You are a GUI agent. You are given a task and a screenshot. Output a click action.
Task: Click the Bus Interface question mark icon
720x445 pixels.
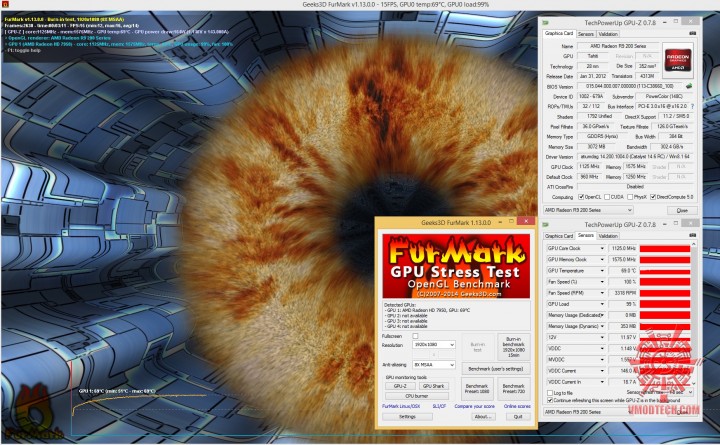tap(692, 106)
